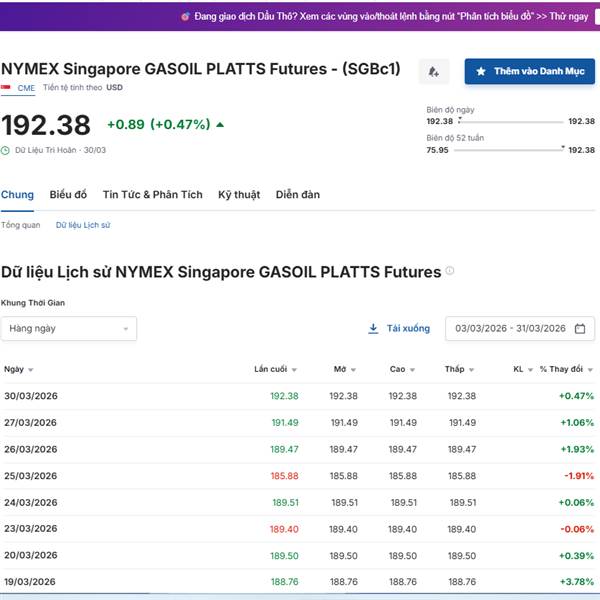Click the Tổng quan sub-link
Screen dimensions: 600x600
21,225
